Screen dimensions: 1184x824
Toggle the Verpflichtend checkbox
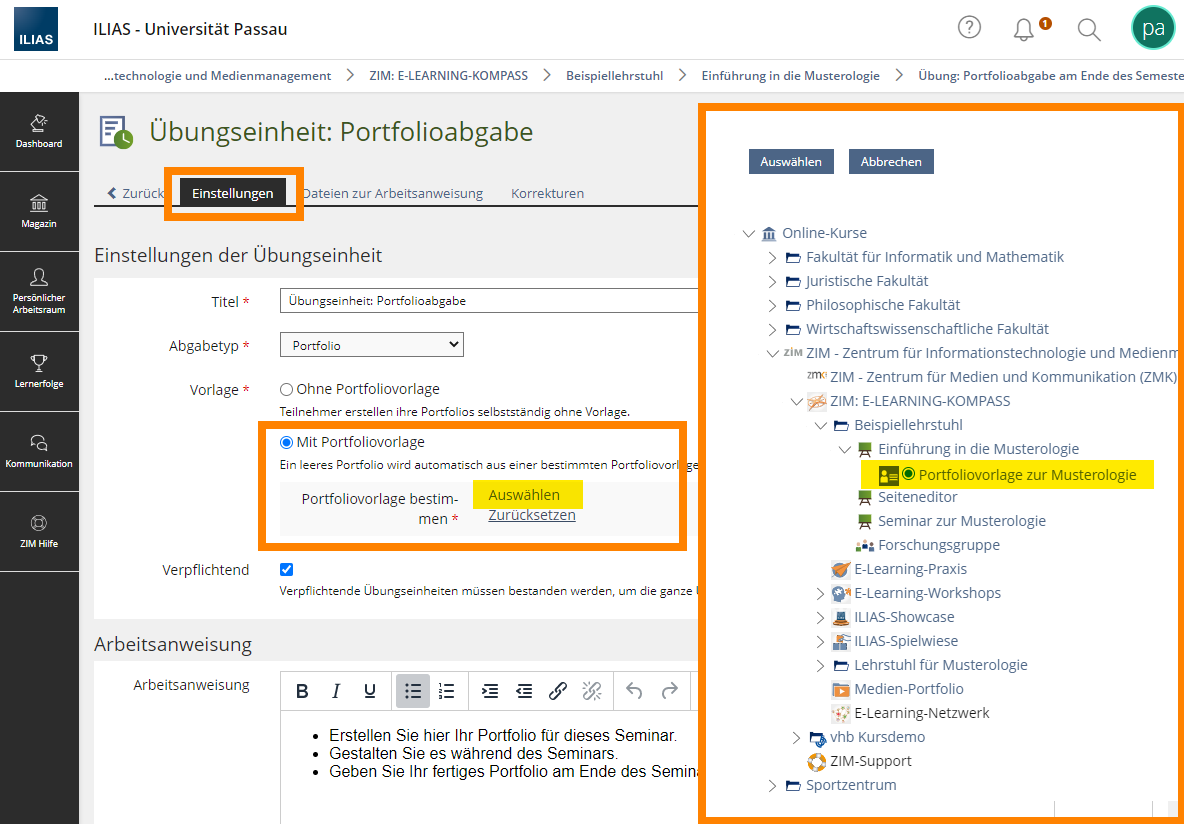(x=286, y=569)
